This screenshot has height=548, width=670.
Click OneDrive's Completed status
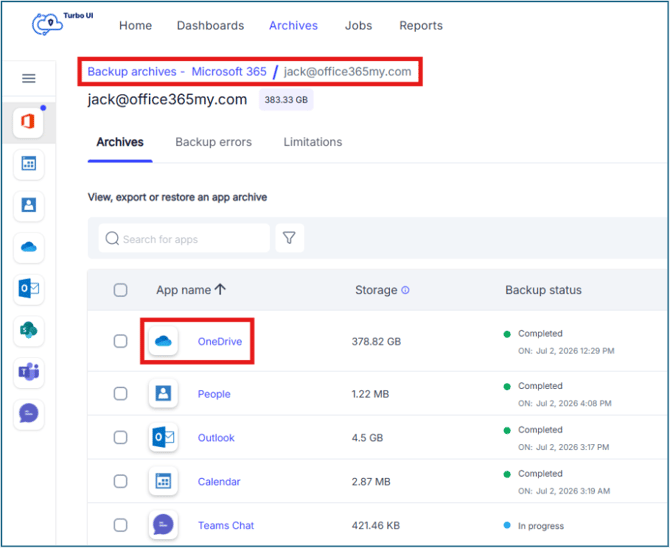click(x=540, y=333)
